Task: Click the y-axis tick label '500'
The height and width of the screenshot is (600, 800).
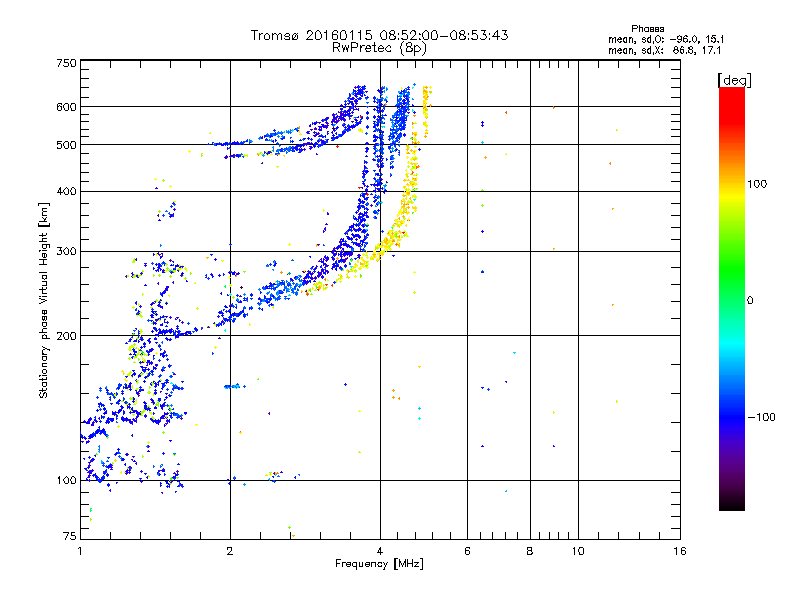Action: pyautogui.click(x=66, y=145)
